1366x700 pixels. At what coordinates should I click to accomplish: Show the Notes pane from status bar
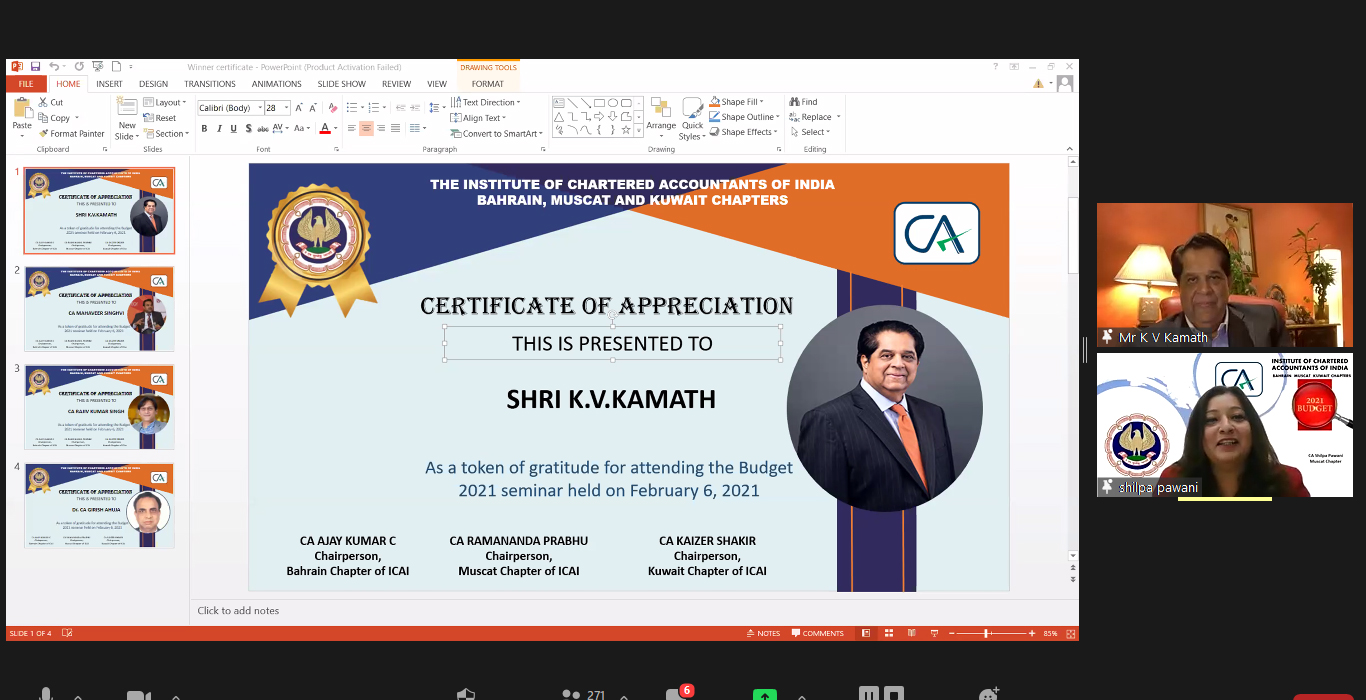(762, 633)
